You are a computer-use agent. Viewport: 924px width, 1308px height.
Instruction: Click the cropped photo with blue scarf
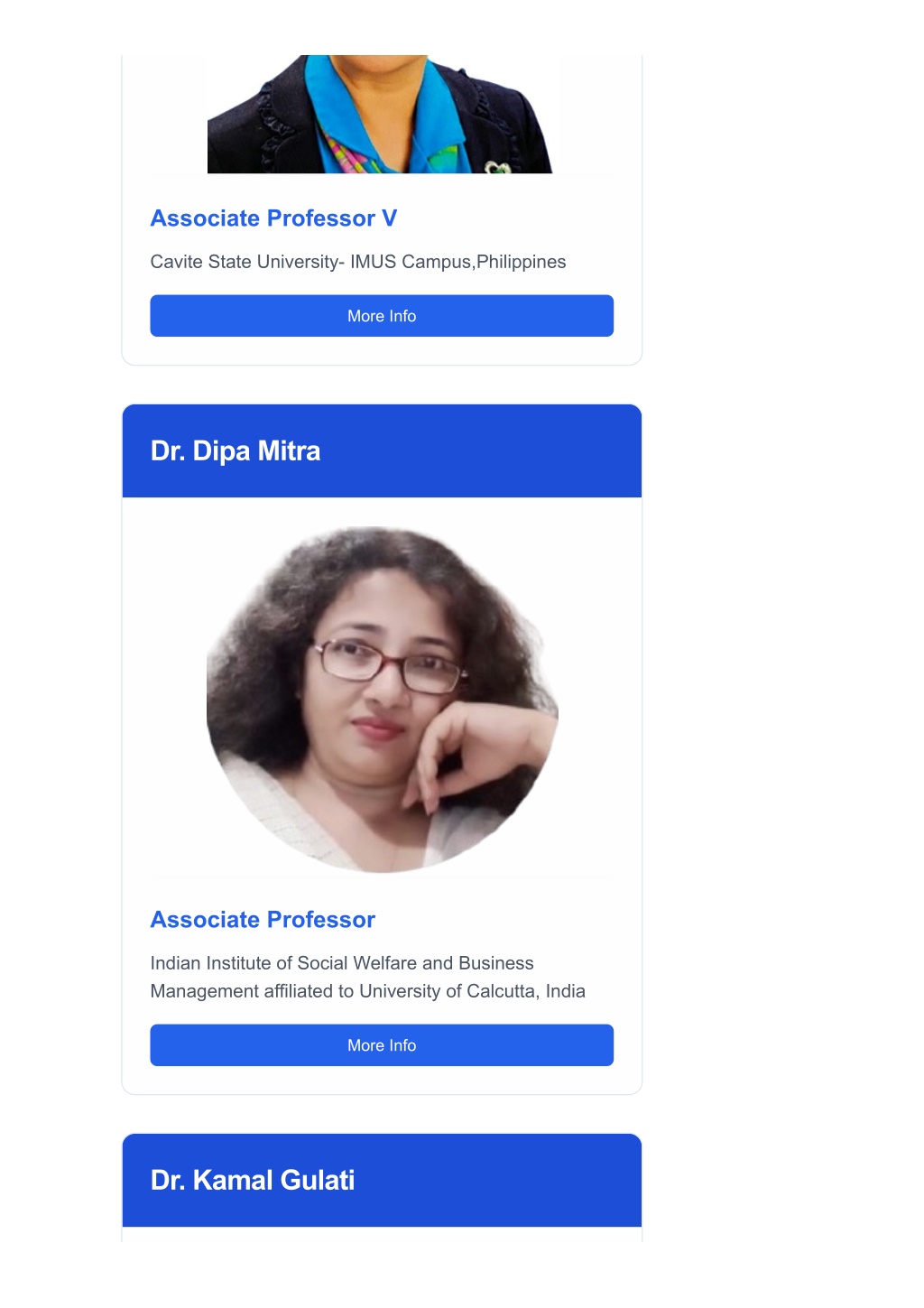pyautogui.click(x=380, y=114)
